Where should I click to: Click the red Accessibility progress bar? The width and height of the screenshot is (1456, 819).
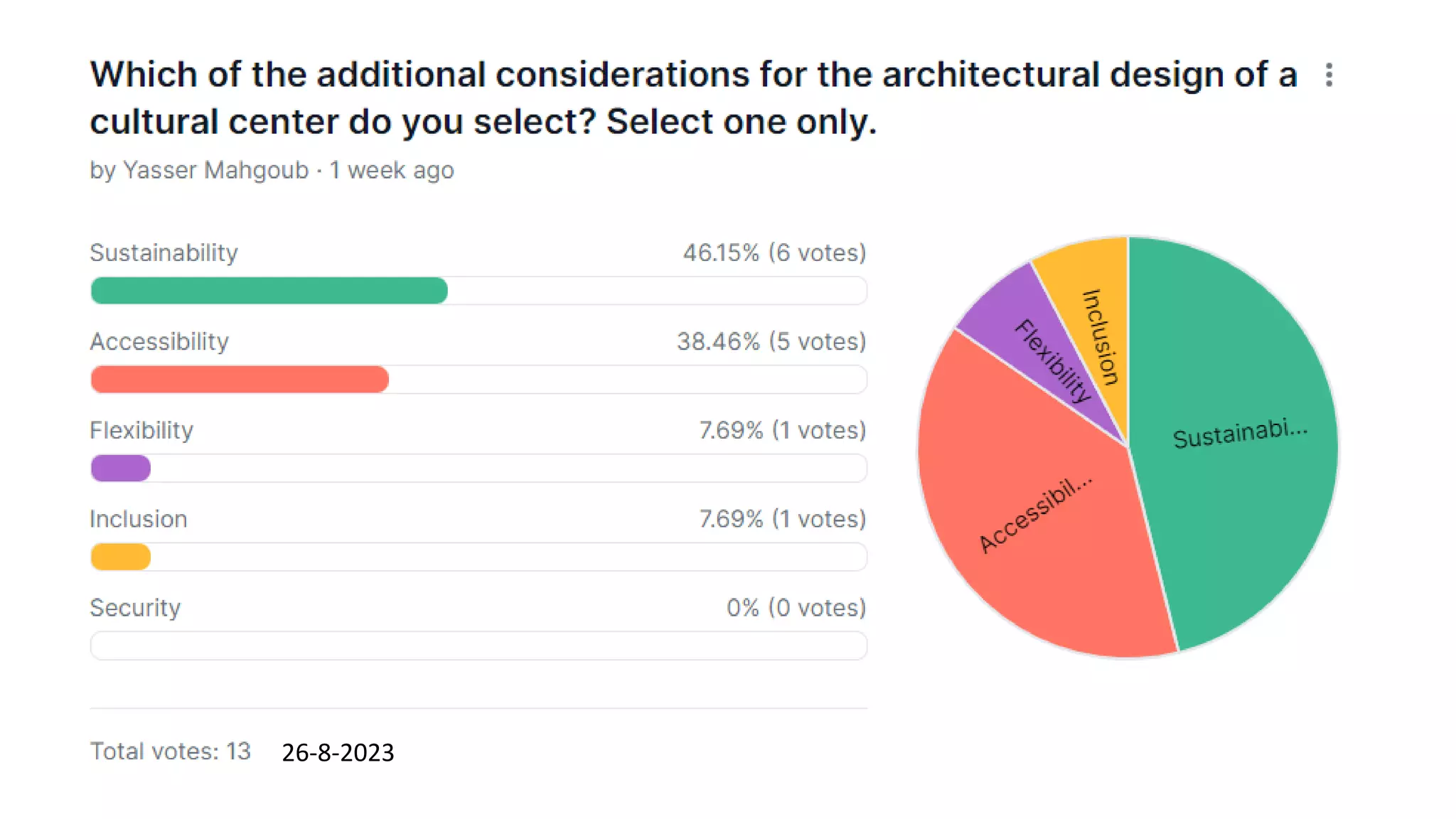click(x=240, y=380)
